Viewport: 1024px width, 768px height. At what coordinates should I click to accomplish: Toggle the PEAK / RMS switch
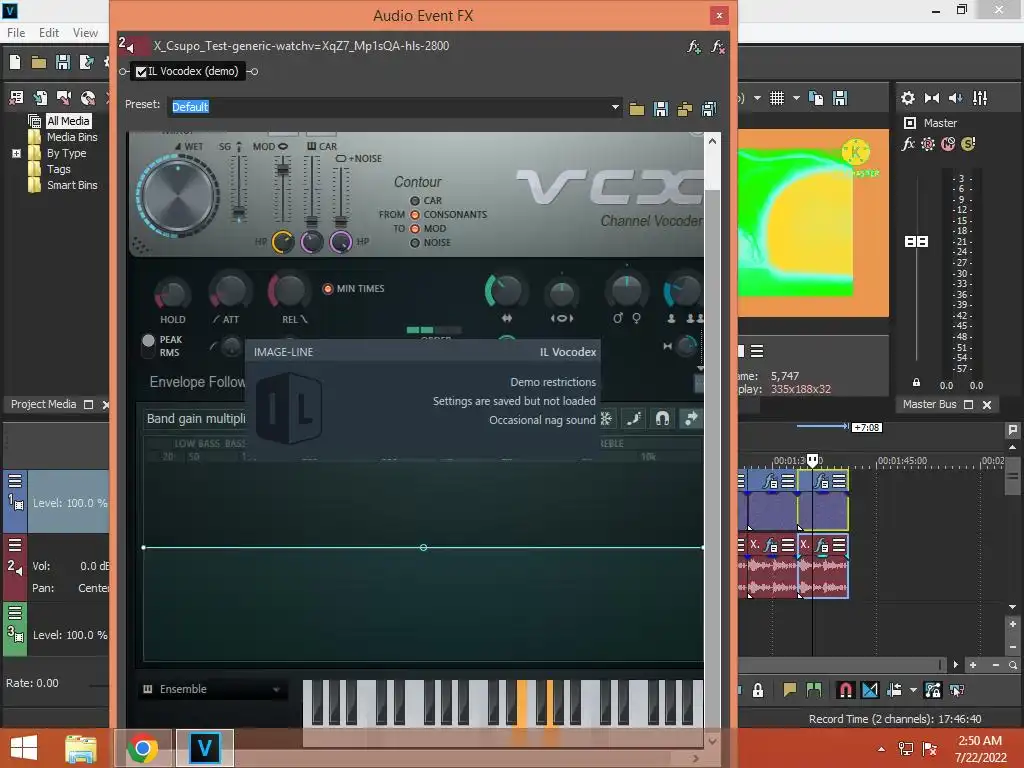pos(148,346)
